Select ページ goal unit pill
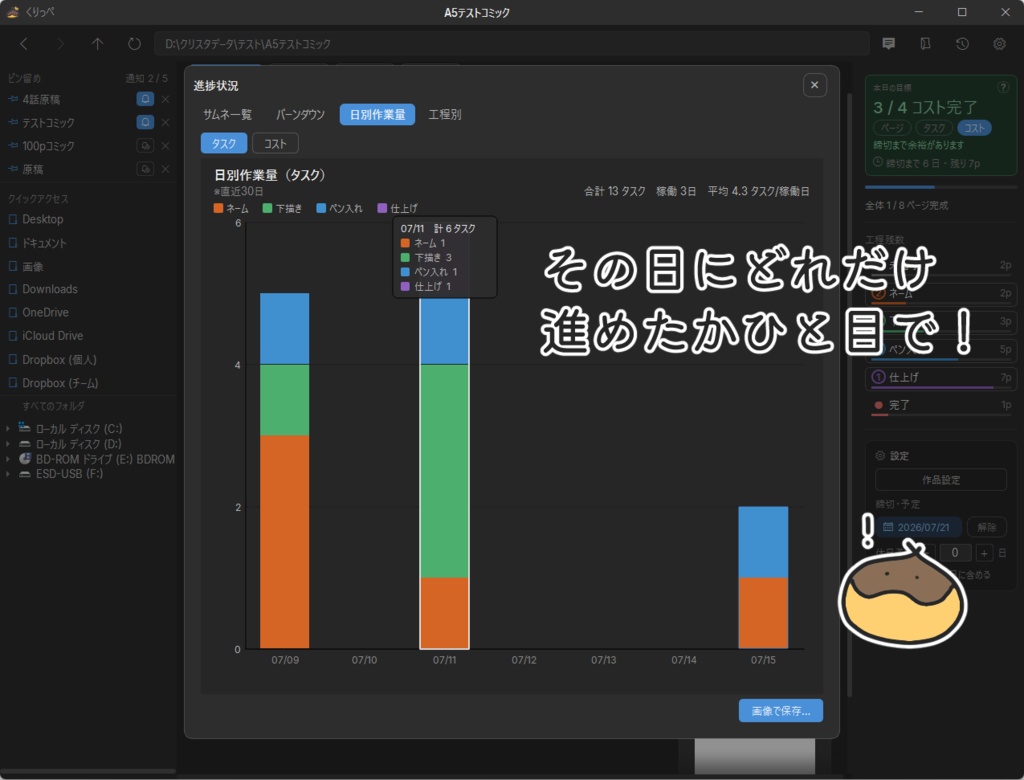Viewport: 1024px width, 780px height. [x=892, y=128]
